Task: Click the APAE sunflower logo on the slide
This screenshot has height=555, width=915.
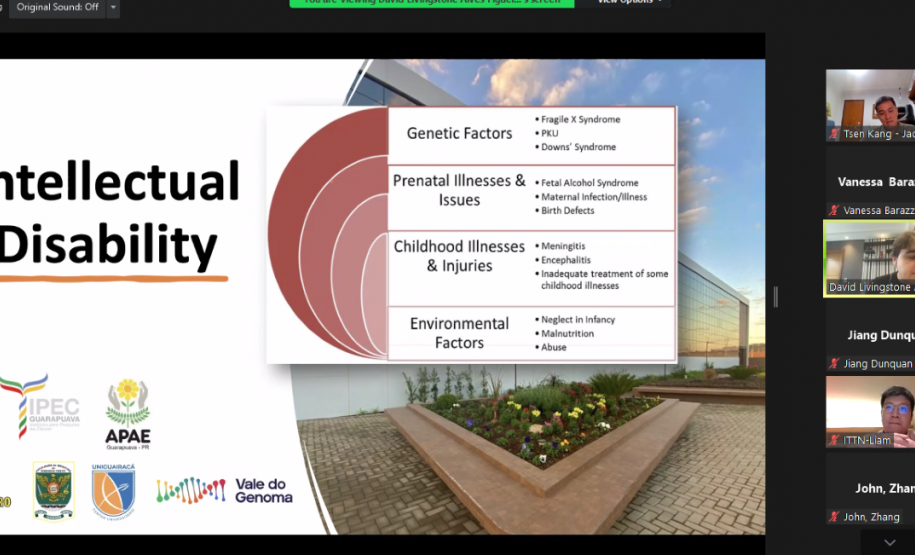Action: click(128, 414)
